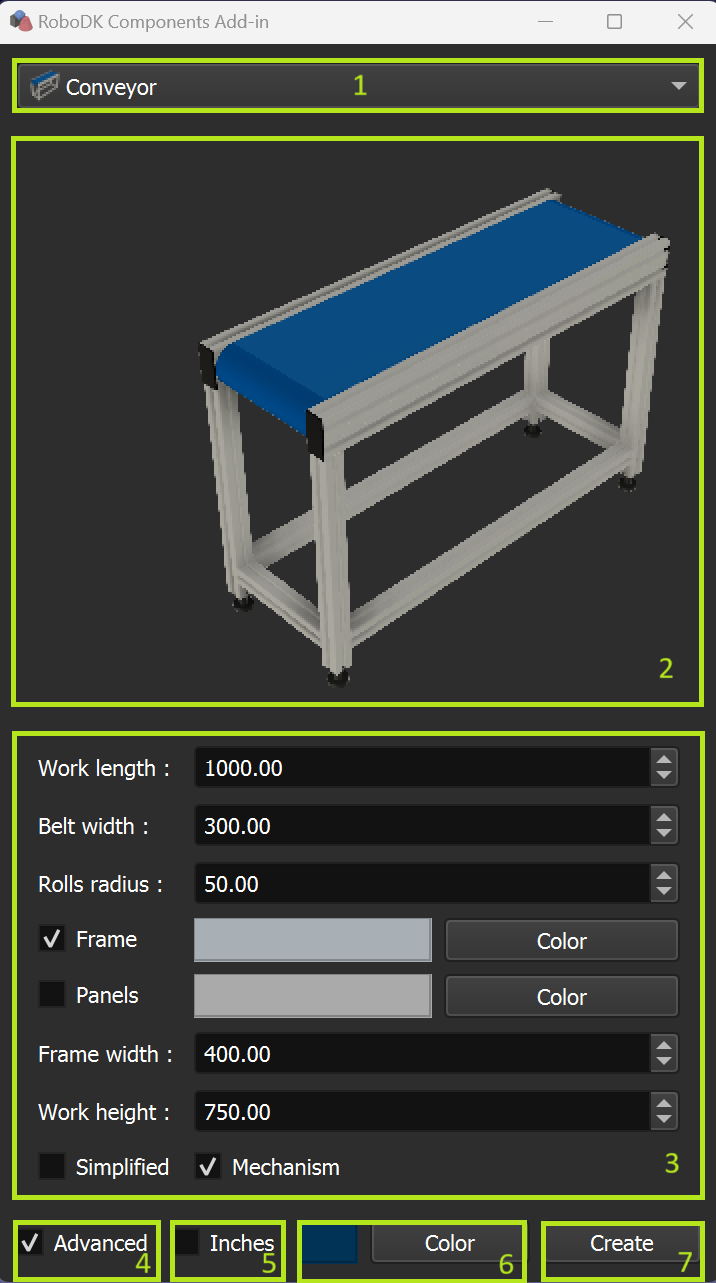Screen dimensions: 716x1283
Task: Open the belt Color button at bottom
Action: coord(449,1244)
